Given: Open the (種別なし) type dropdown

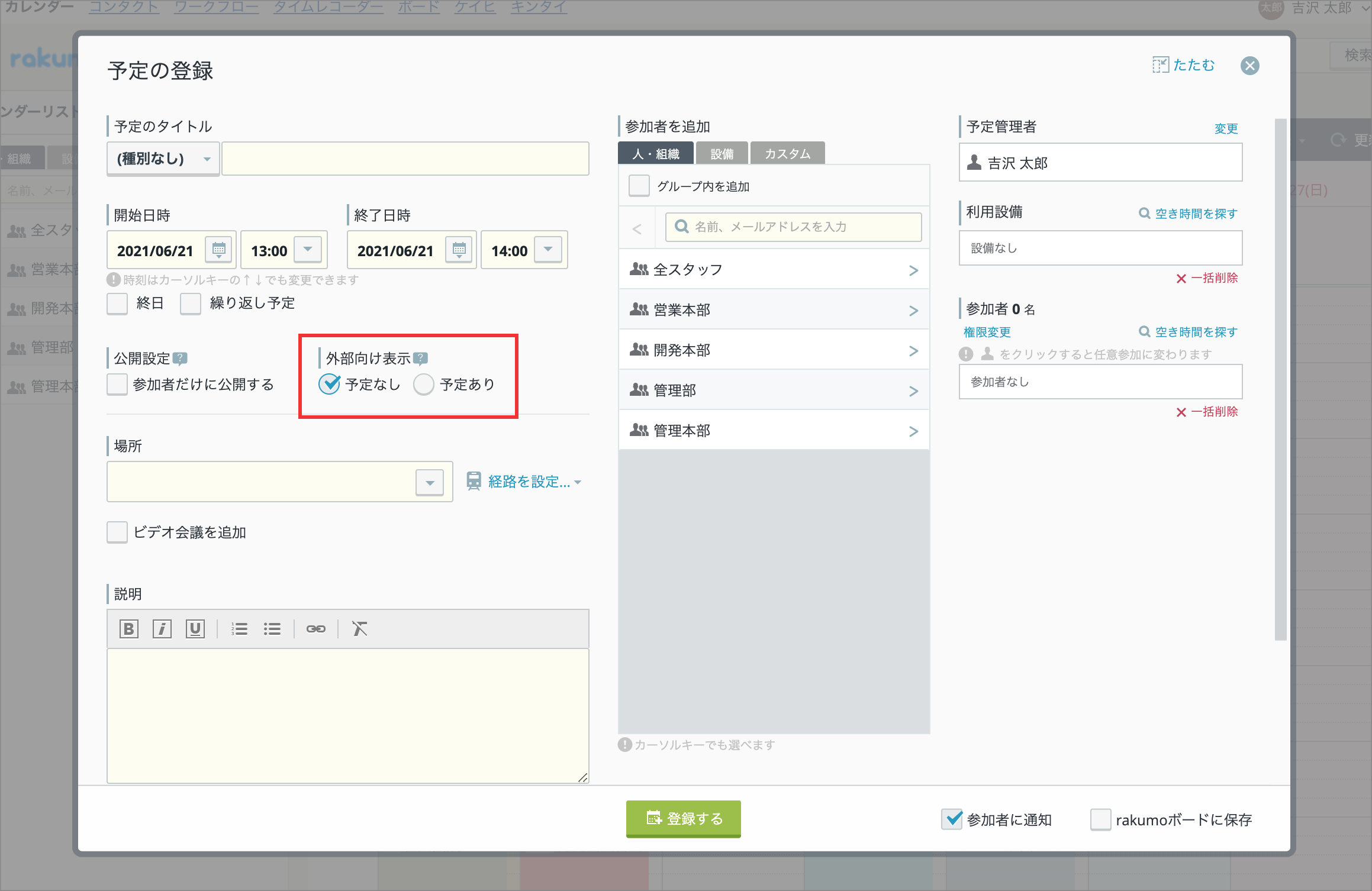Looking at the screenshot, I should point(163,159).
